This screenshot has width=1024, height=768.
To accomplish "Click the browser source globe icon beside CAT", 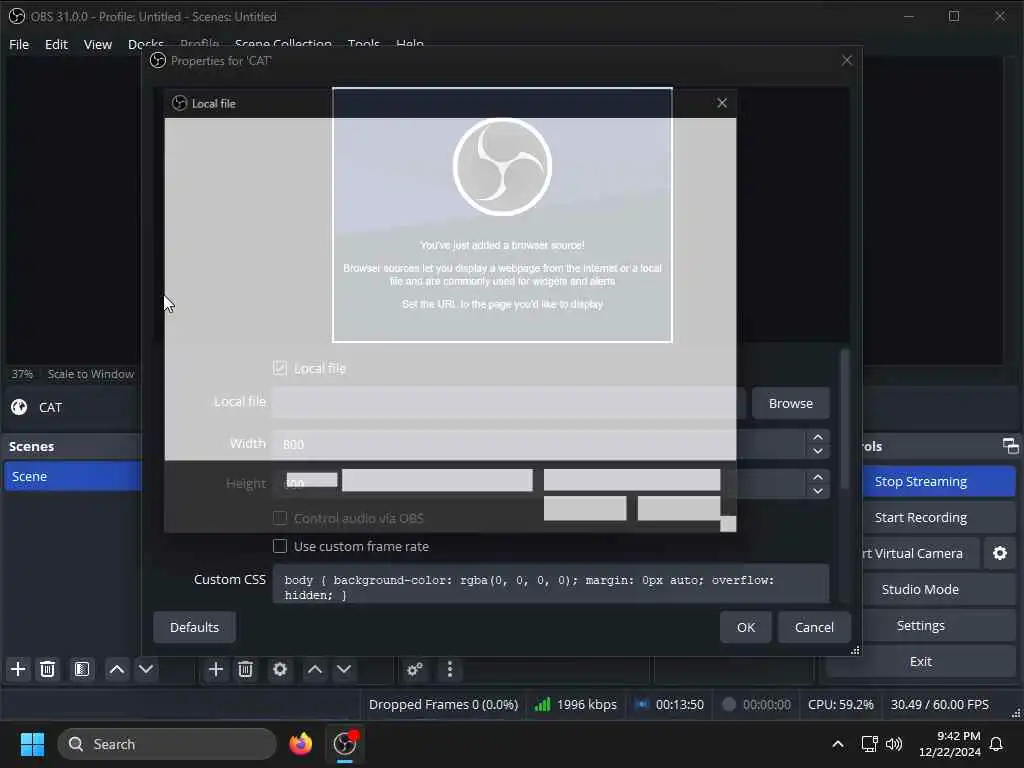I will click(x=20, y=408).
